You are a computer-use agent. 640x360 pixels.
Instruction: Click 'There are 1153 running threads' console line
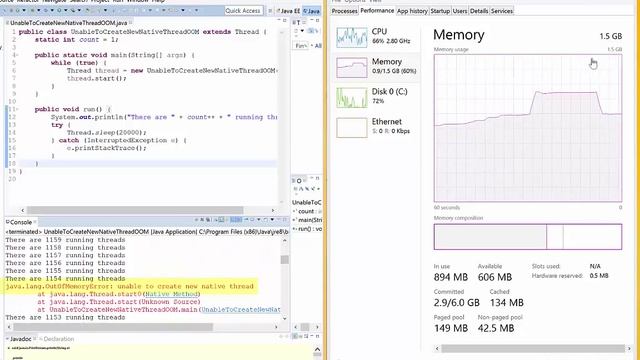pos(65,317)
